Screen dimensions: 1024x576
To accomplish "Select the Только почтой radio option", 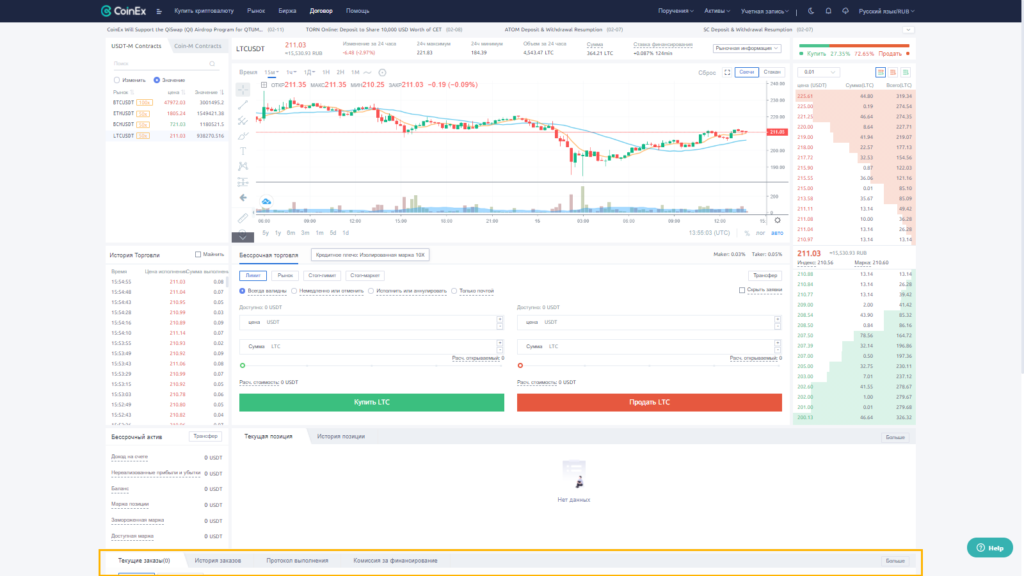I will point(453,290).
